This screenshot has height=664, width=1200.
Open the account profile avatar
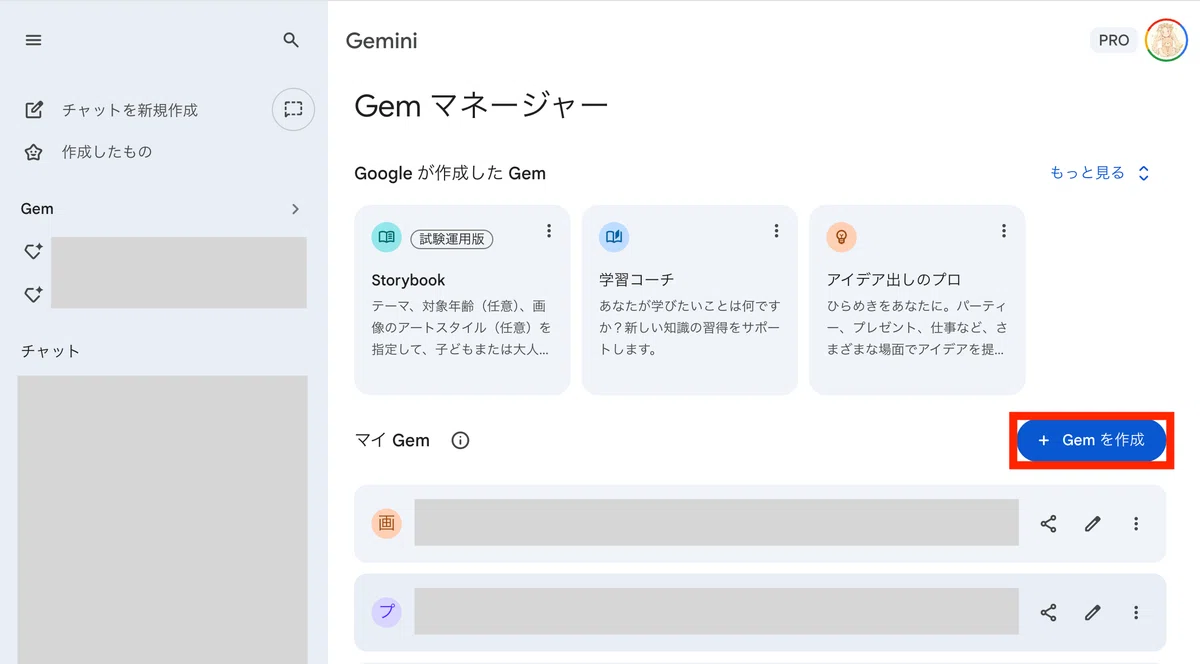pos(1166,41)
